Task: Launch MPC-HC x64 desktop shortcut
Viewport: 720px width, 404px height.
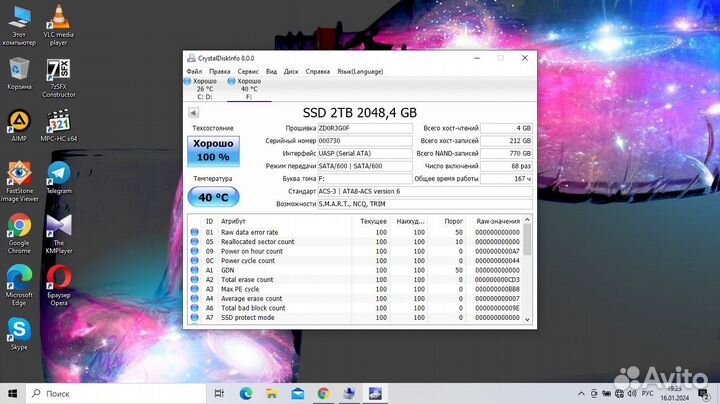Action: (x=59, y=125)
